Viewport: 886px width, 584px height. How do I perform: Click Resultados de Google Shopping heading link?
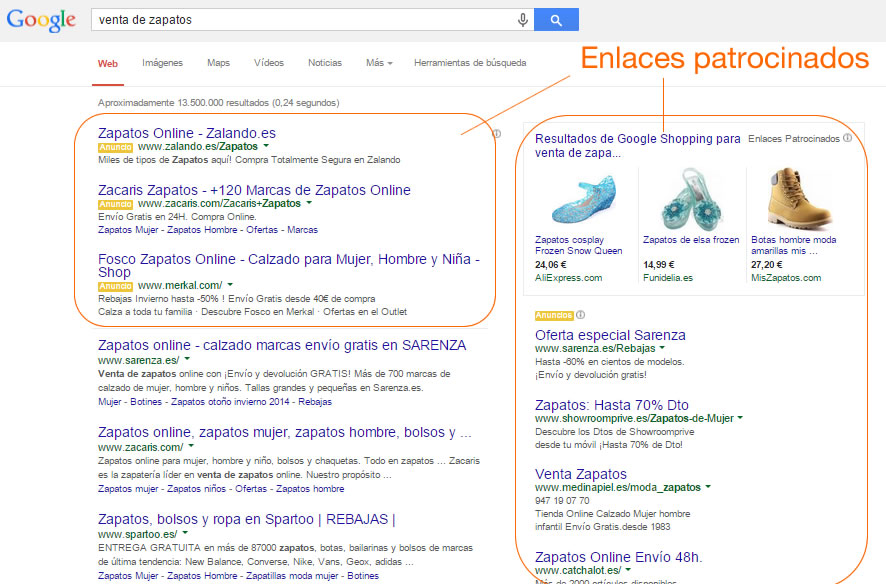pyautogui.click(x=637, y=146)
